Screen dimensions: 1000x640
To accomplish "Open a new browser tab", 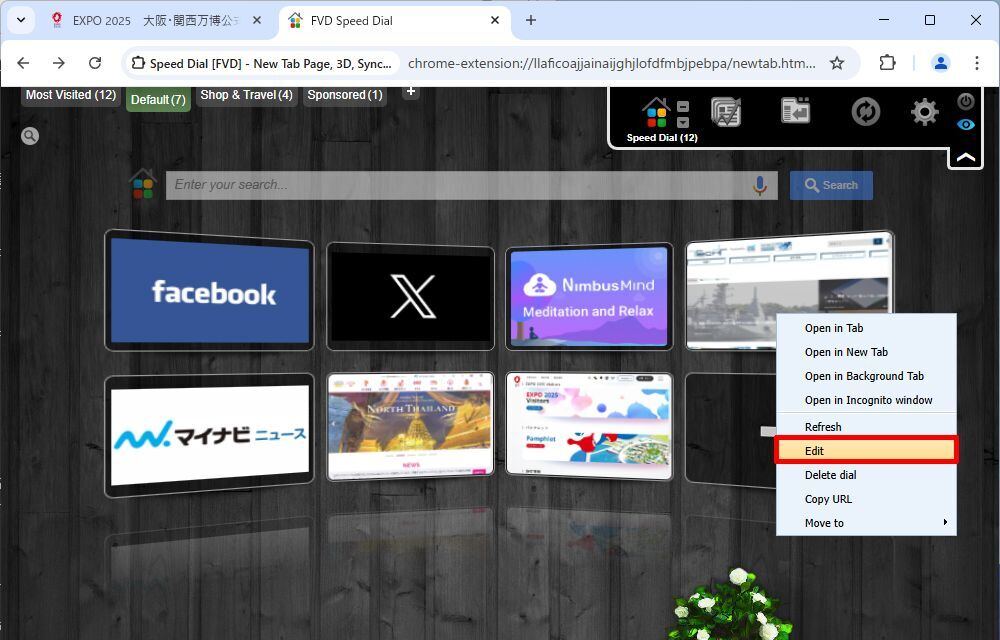I will click(x=531, y=20).
